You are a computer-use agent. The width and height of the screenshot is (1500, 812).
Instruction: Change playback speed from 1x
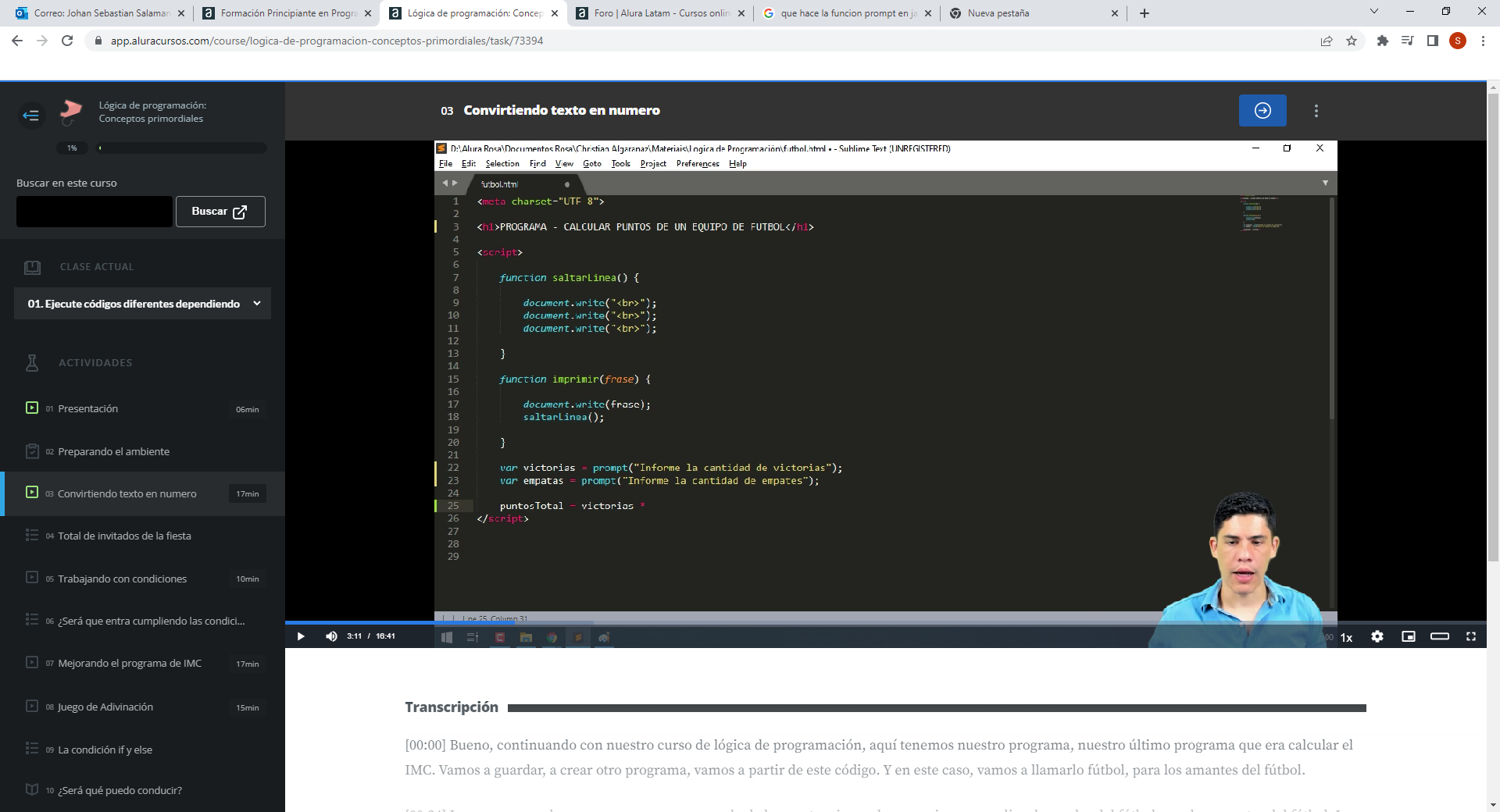1347,637
